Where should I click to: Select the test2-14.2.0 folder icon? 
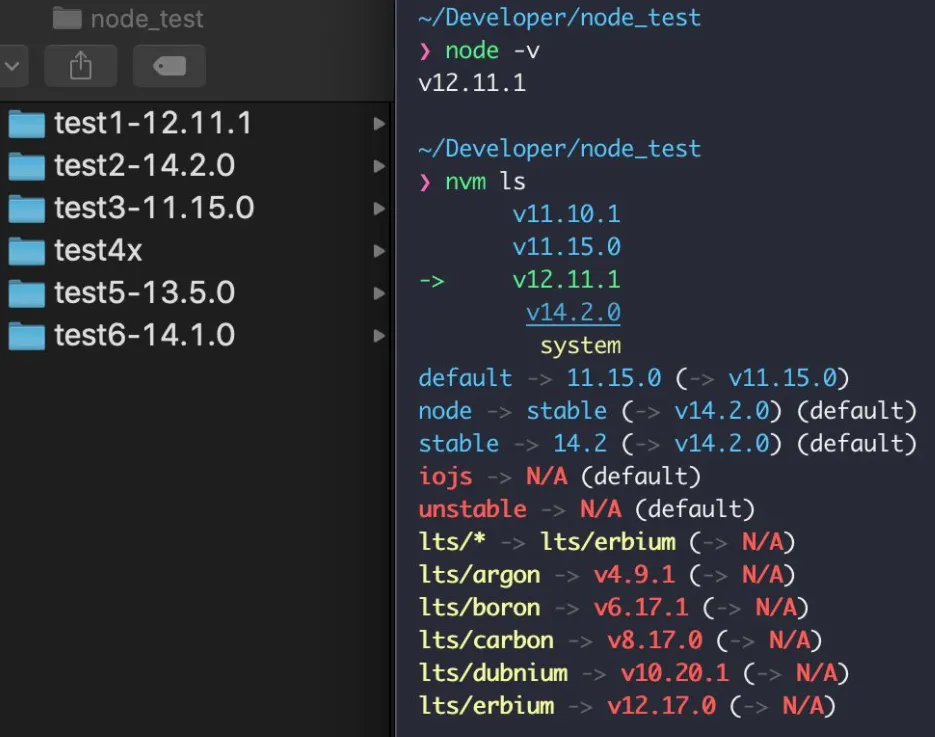pos(27,166)
